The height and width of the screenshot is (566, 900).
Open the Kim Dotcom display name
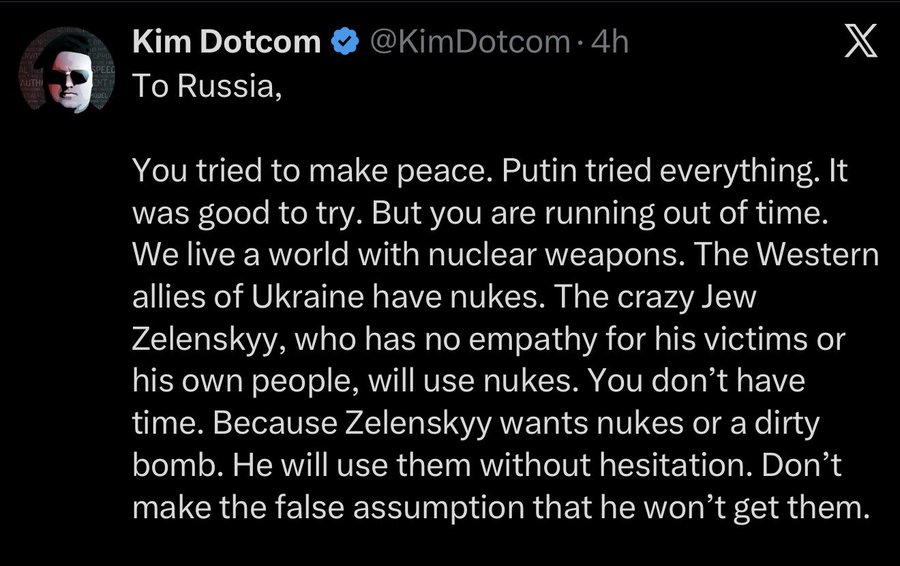tap(227, 42)
